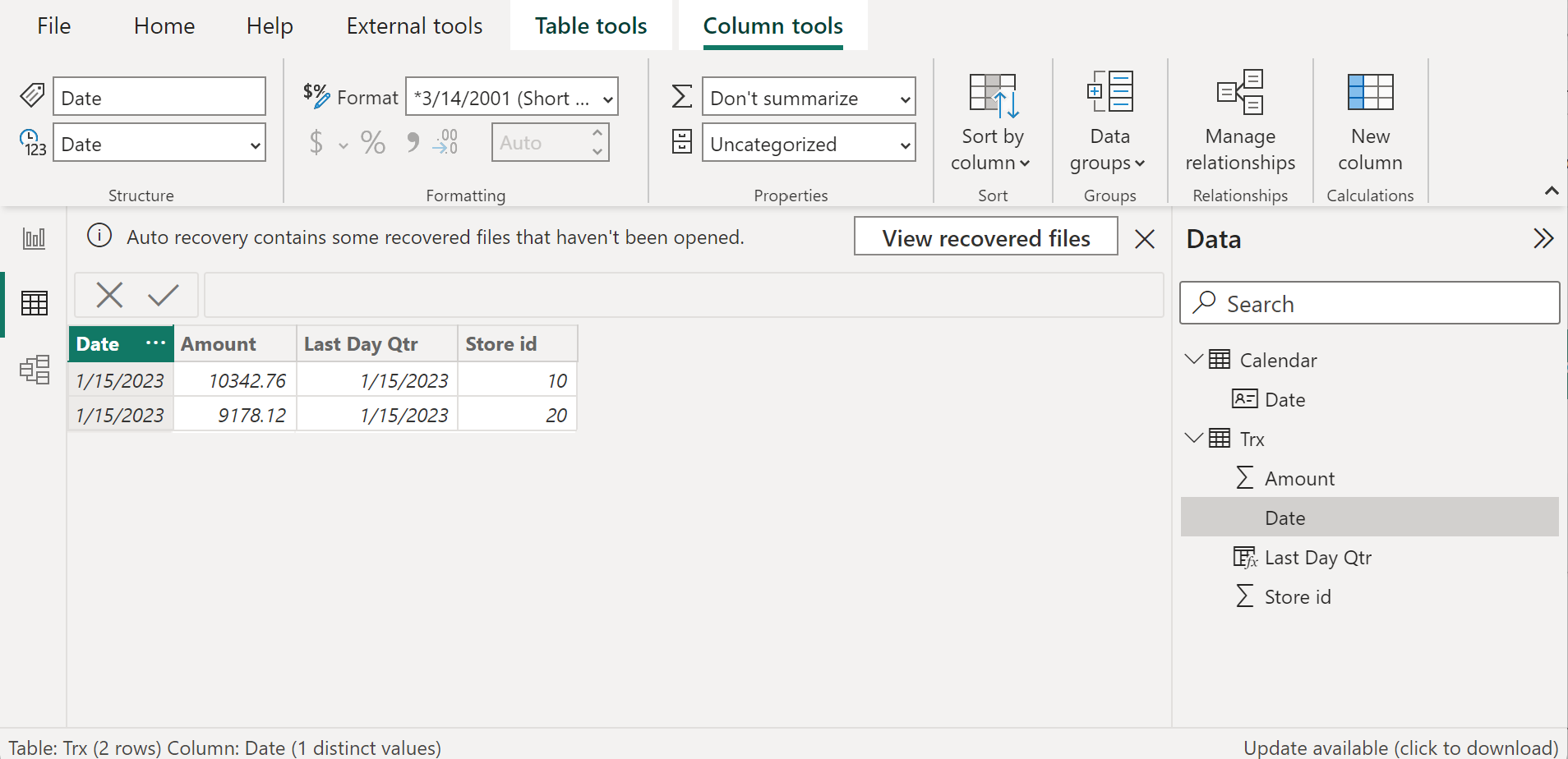The image size is (1568, 759).
Task: Add a New column
Action: (x=1370, y=122)
